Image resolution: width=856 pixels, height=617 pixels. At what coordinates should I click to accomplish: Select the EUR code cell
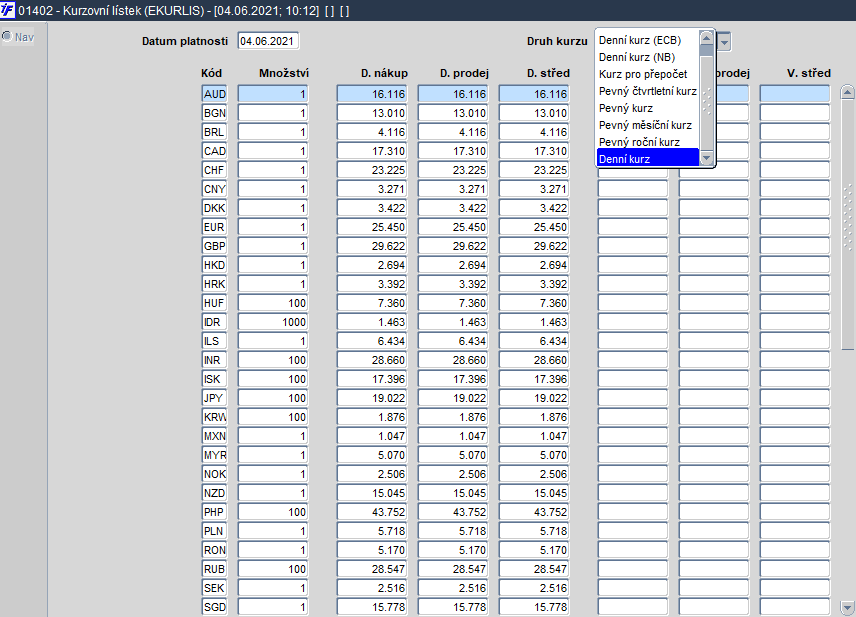point(214,227)
